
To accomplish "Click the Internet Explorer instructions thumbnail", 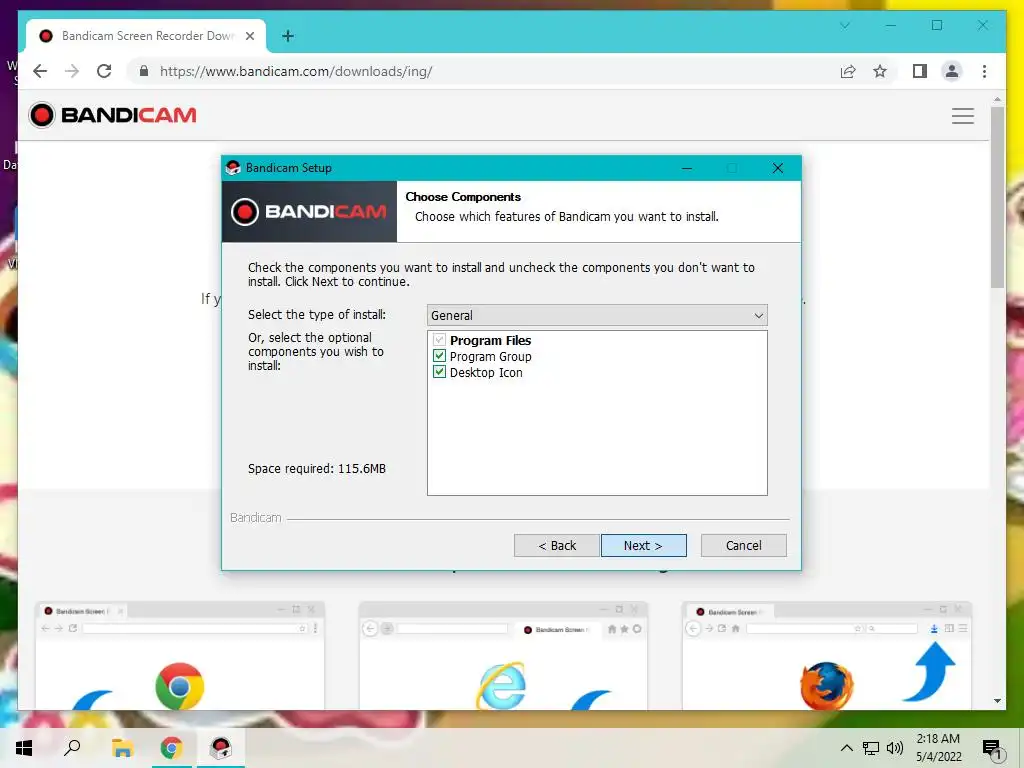I will point(503,655).
